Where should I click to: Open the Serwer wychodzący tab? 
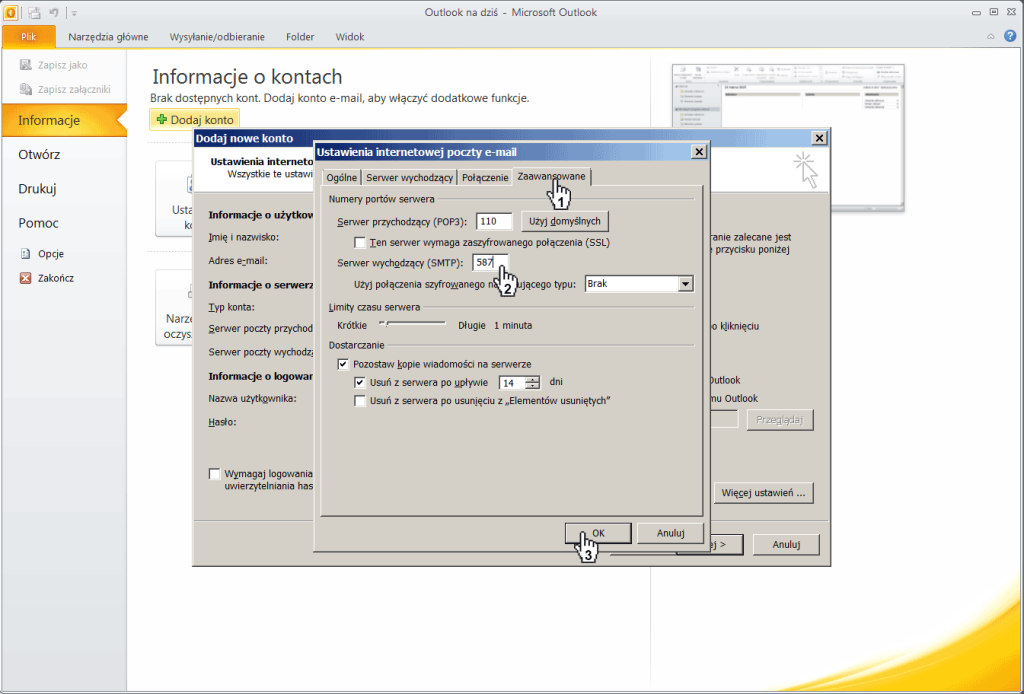[409, 178]
